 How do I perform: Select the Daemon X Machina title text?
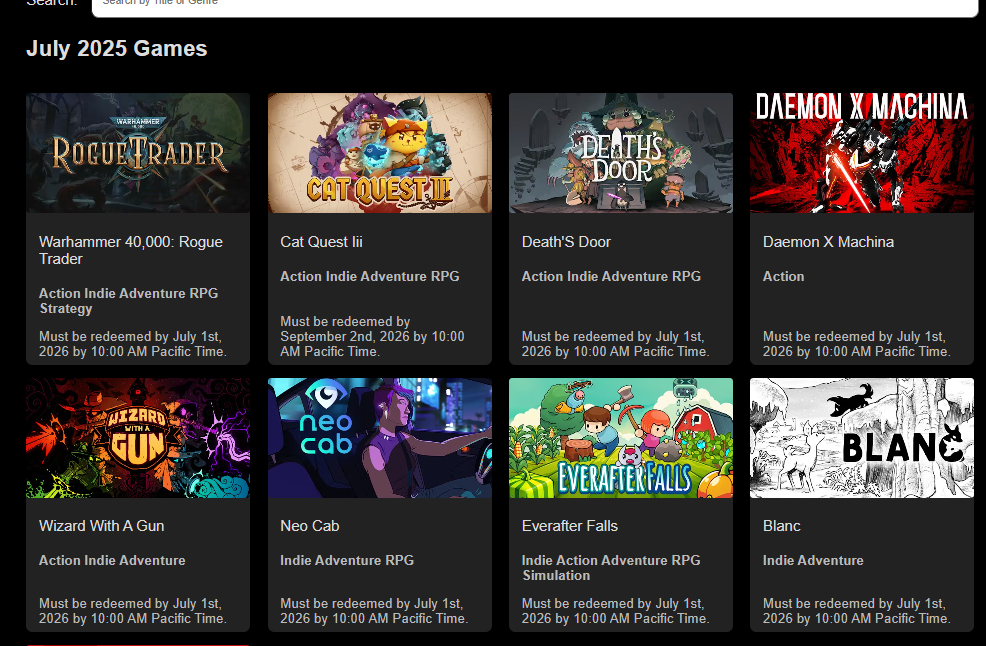tap(828, 242)
